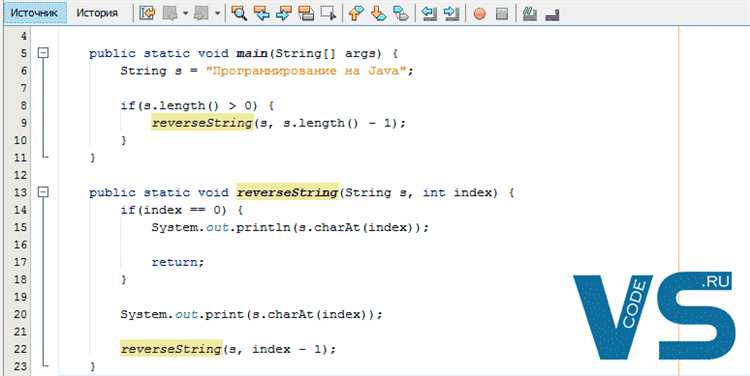Toggle rectangular selection mode
The height and width of the screenshot is (376, 750).
(x=328, y=13)
